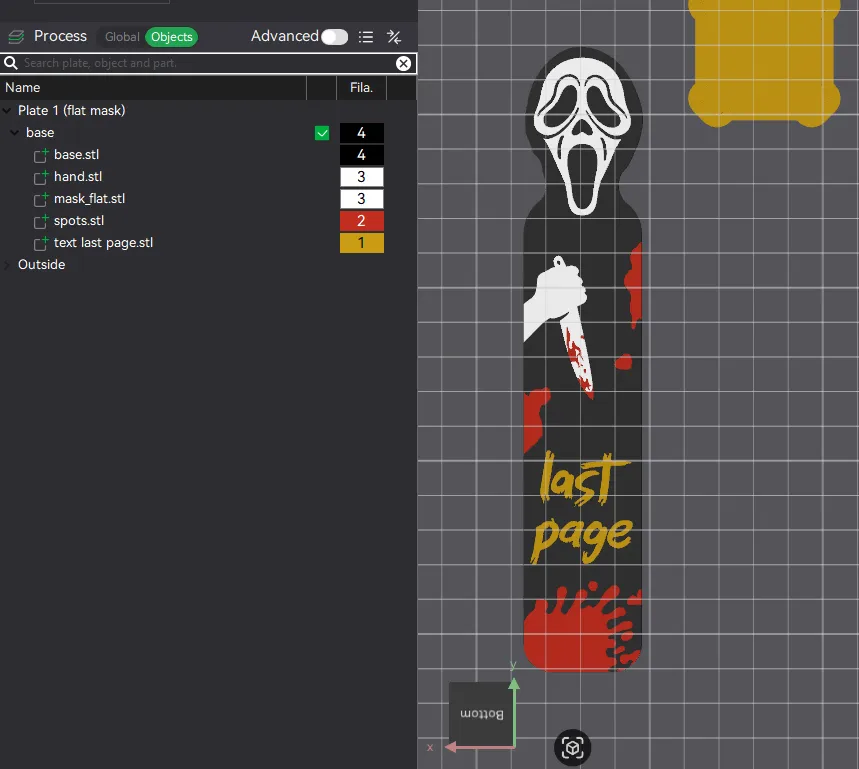The image size is (859, 769).
Task: Click the Fila. column header
Action: [x=361, y=88]
